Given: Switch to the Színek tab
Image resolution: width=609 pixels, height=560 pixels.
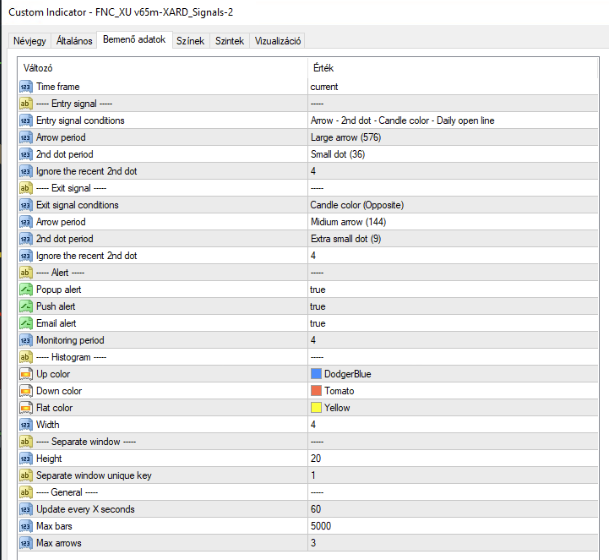Looking at the screenshot, I should pos(189,41).
